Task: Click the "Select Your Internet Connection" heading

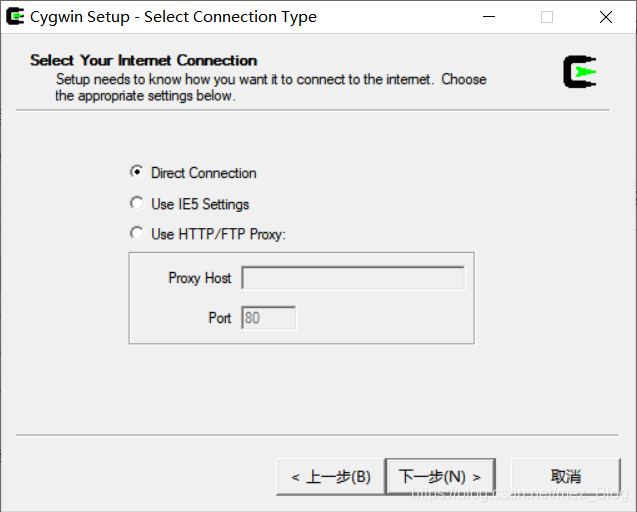Action: [x=143, y=60]
